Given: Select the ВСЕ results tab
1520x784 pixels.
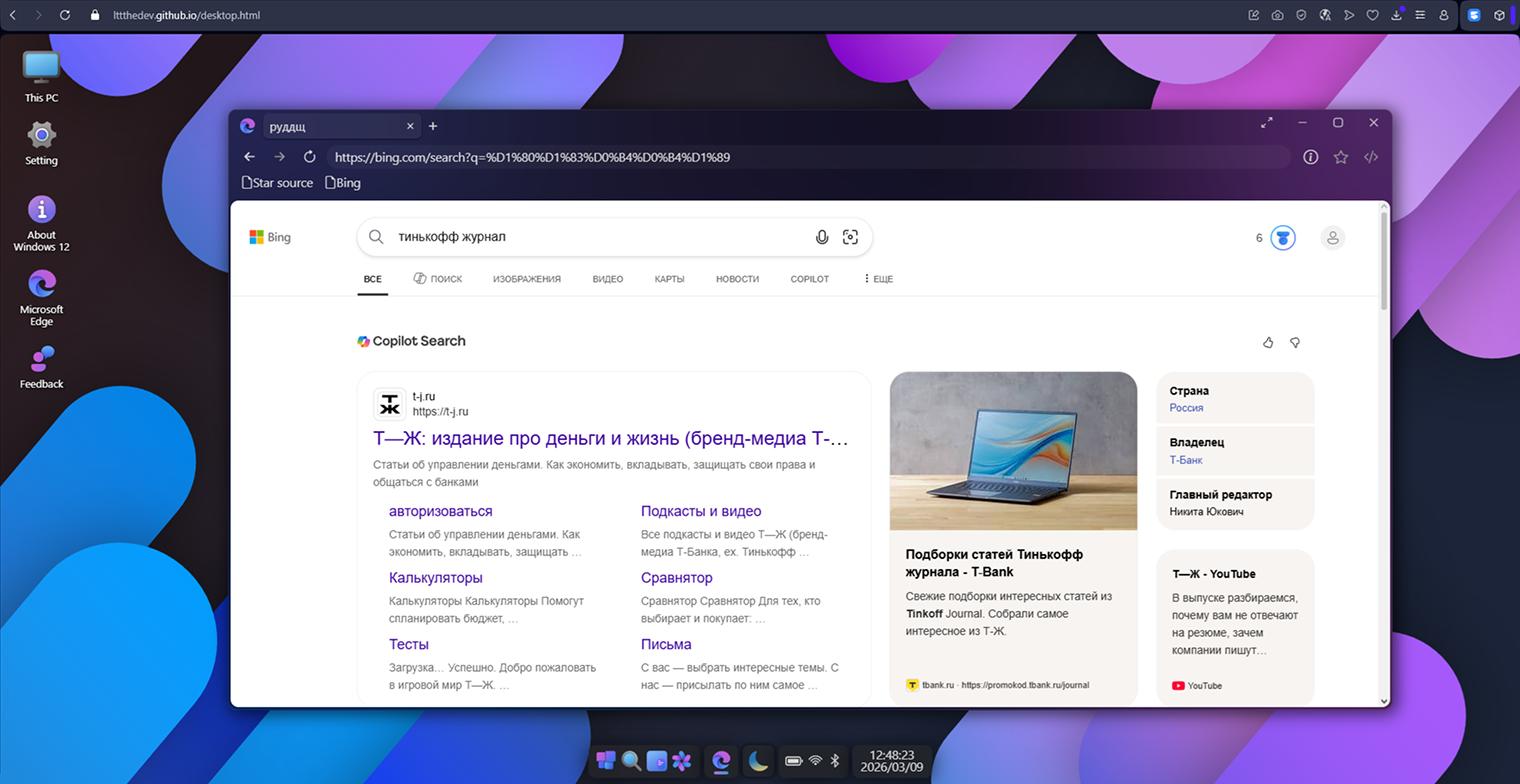Looking at the screenshot, I should (x=373, y=279).
